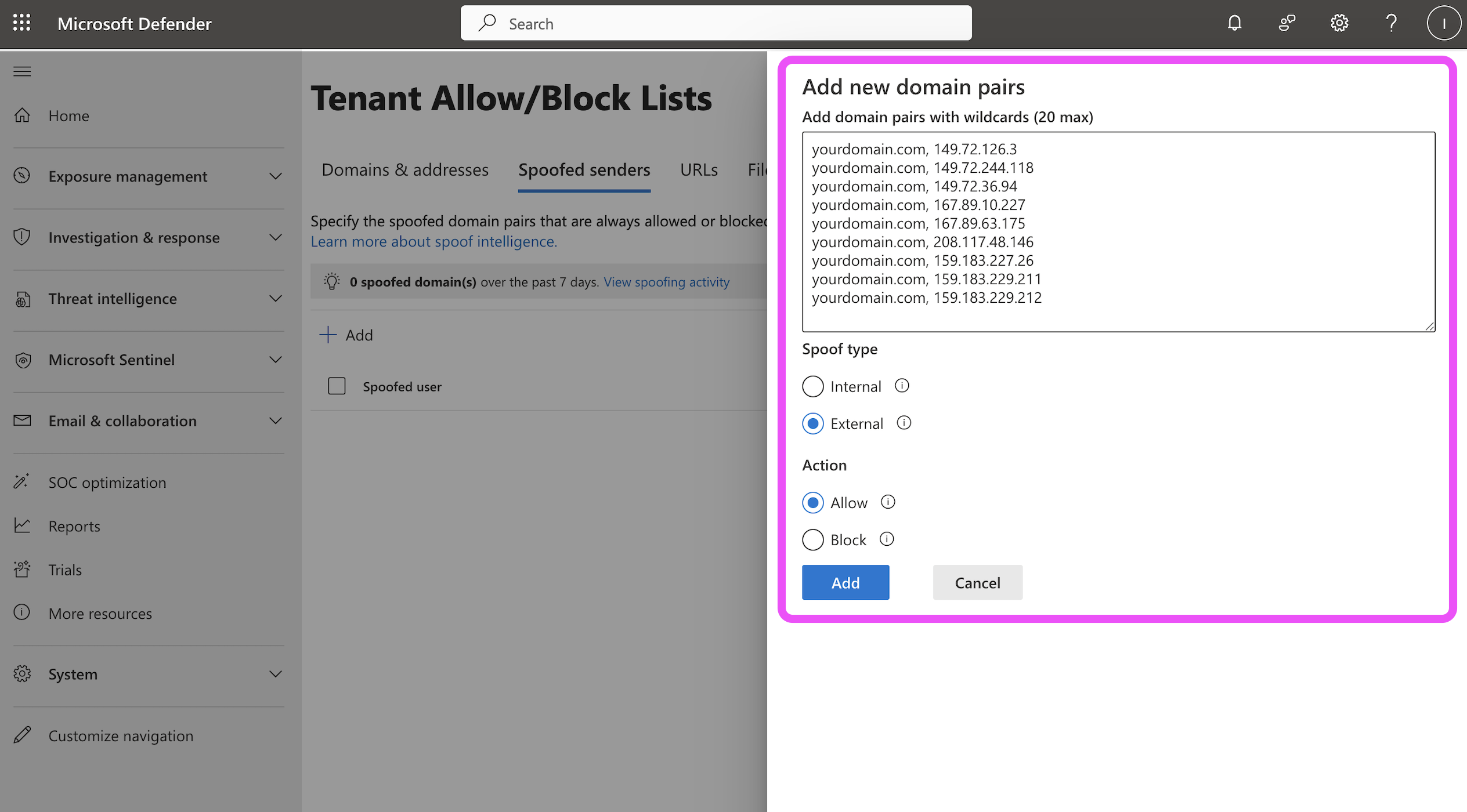Screen dimensions: 1467x812
Task: Open Trials in sidebar
Action: [65, 570]
